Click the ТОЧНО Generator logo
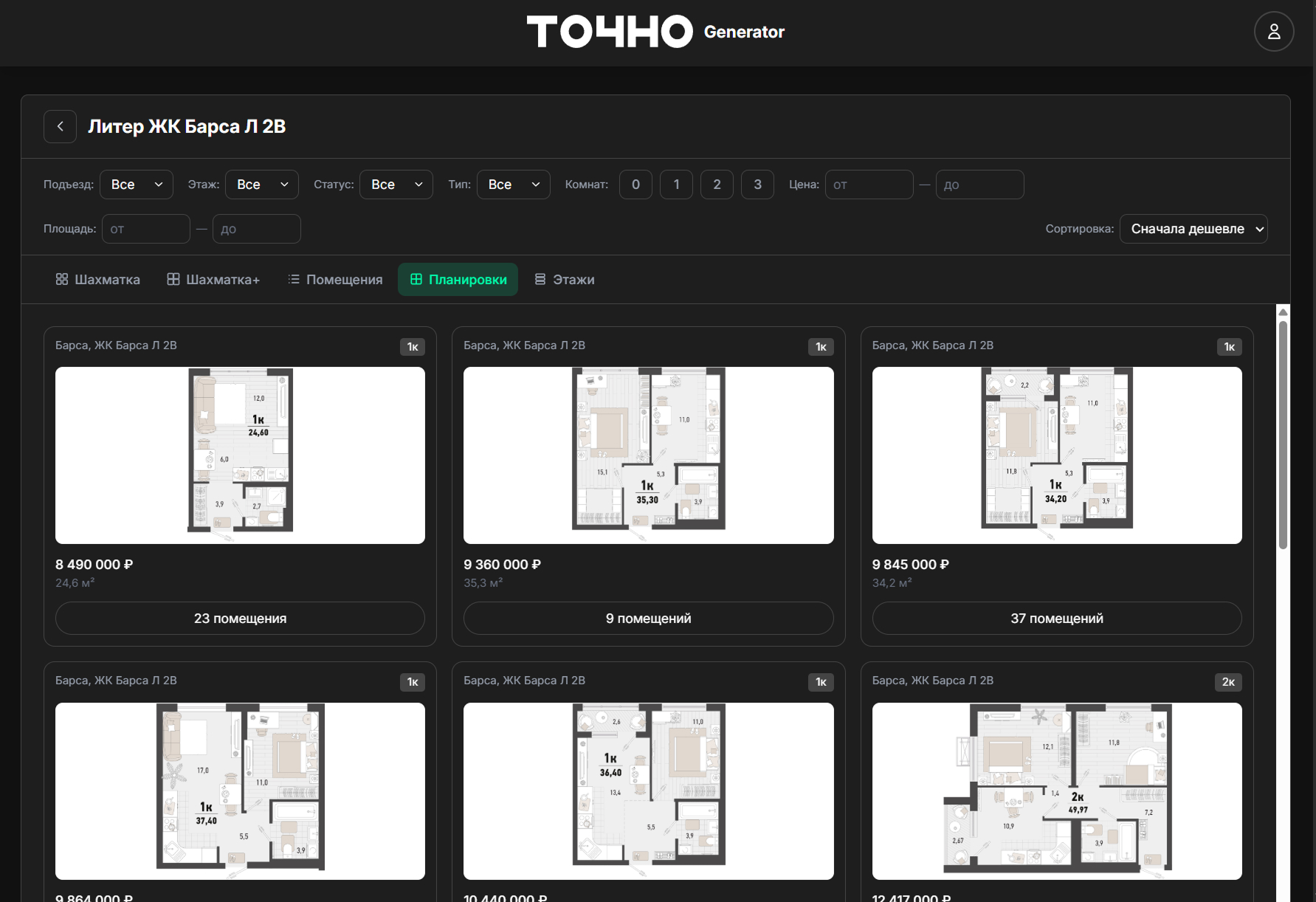1316x902 pixels. click(655, 32)
